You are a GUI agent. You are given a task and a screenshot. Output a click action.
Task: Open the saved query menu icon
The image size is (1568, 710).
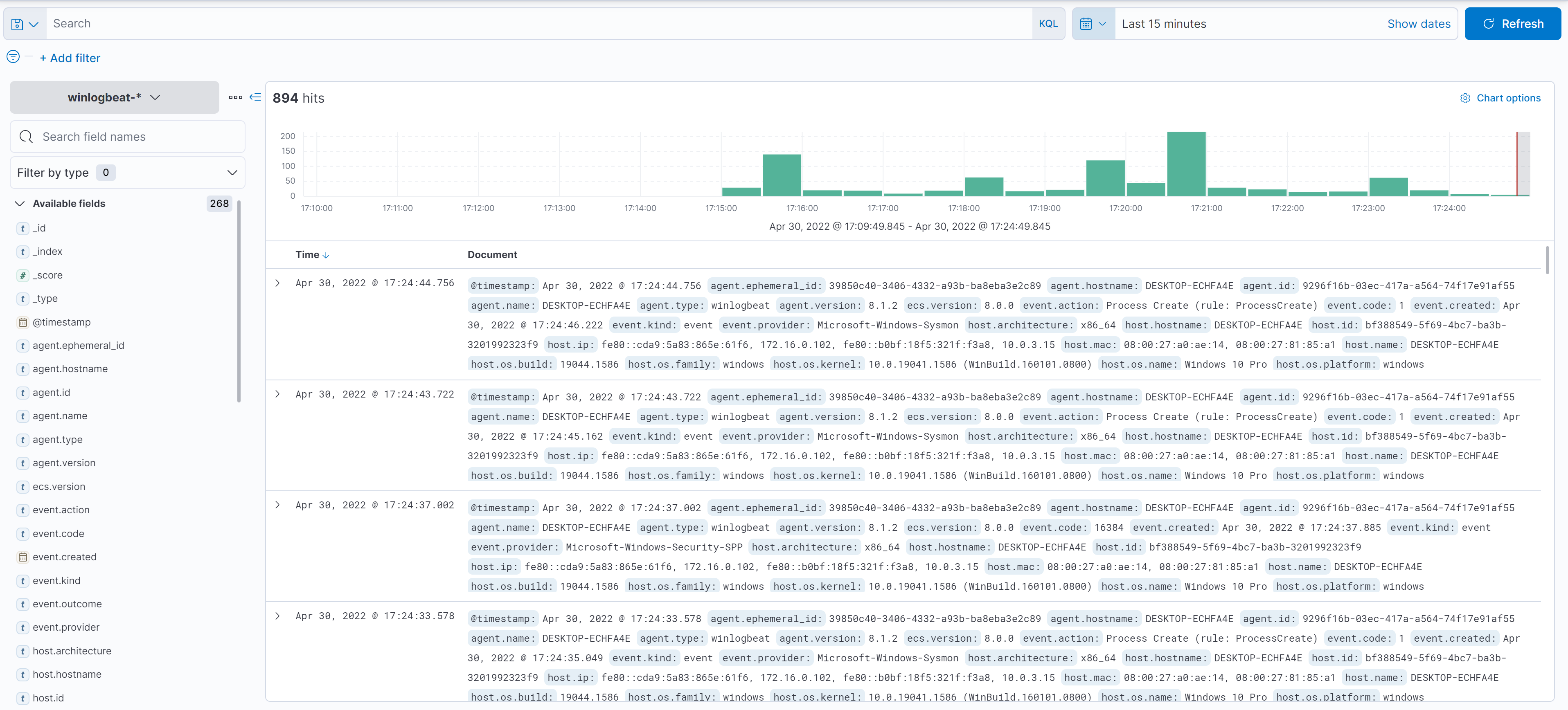point(25,24)
